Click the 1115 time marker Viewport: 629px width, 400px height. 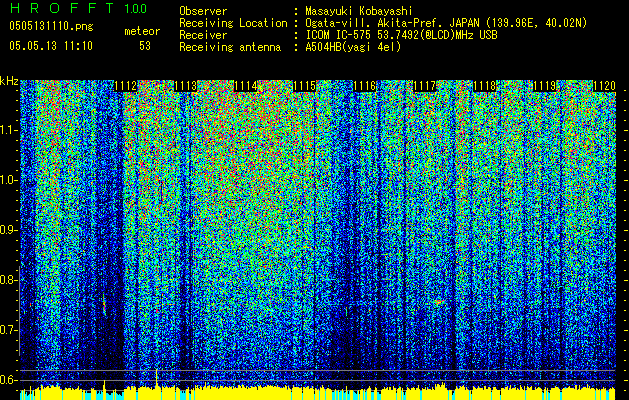[304, 86]
